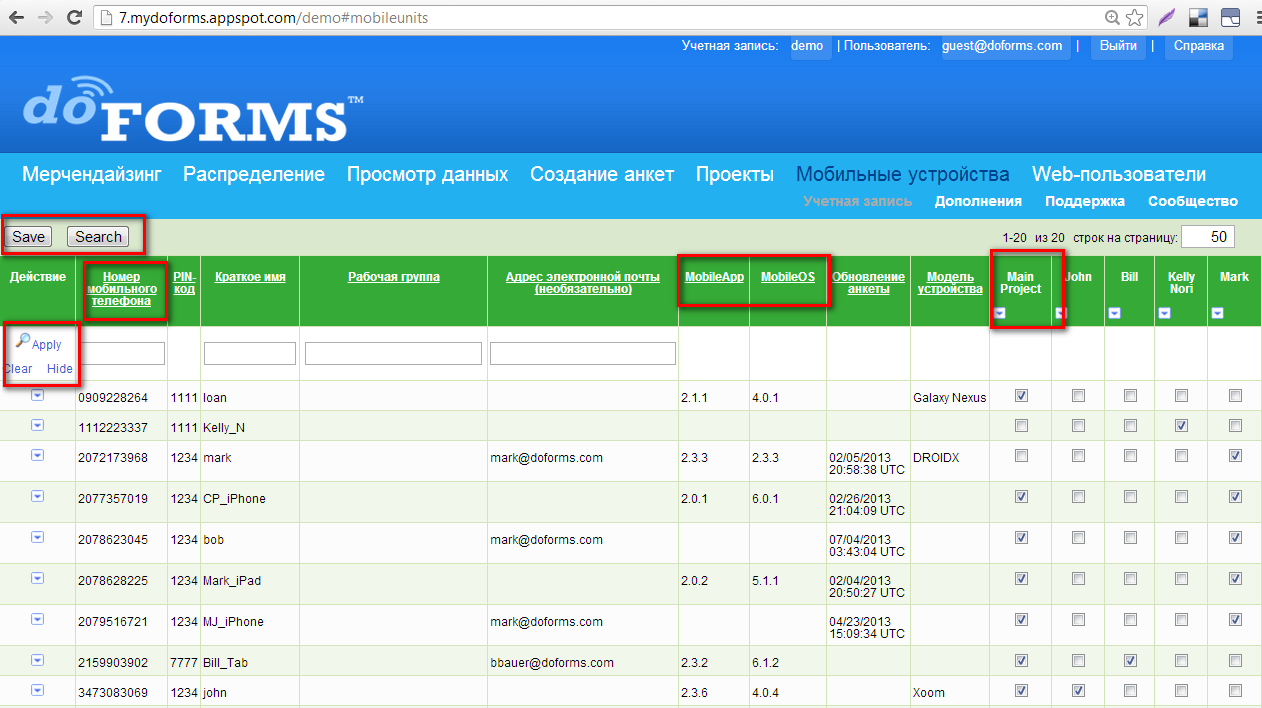Viewport: 1262px width, 708px height.
Task: Click the Выйти logout link
Action: [x=1118, y=46]
